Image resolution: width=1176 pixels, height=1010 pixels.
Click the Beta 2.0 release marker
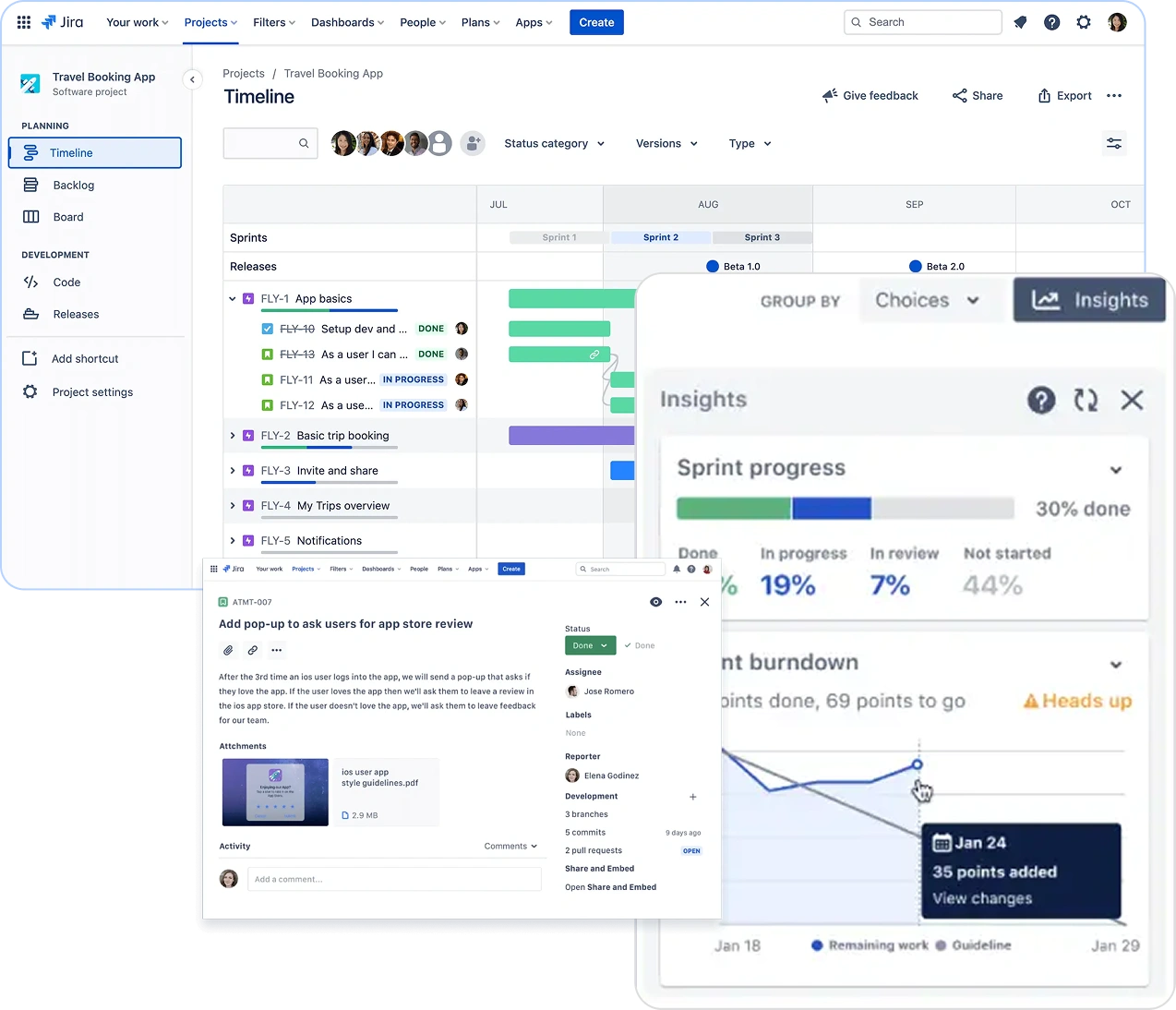[916, 266]
